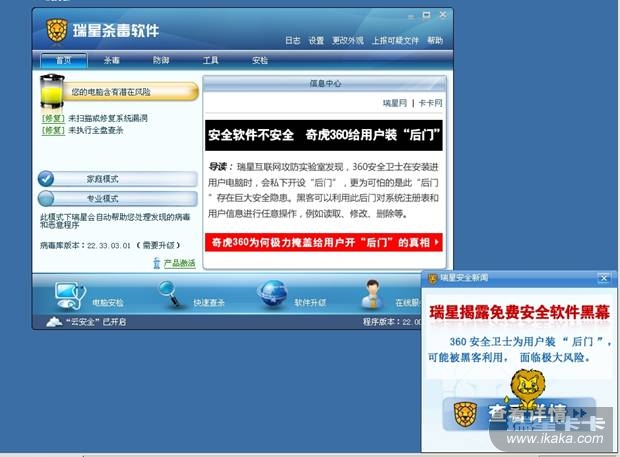Maximize the Rising antivirus window
The image size is (620, 457).
(x=426, y=15)
